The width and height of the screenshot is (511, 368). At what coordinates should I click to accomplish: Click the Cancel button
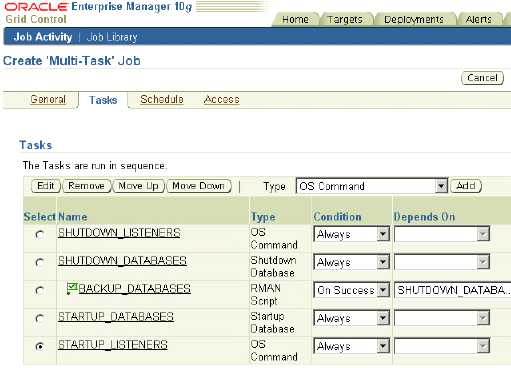pos(482,78)
